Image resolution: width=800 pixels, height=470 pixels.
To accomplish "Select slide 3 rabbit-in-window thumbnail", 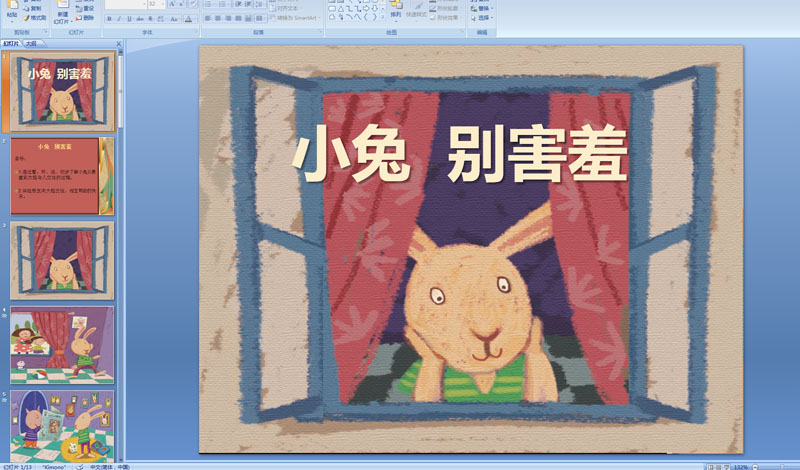I will coord(62,260).
